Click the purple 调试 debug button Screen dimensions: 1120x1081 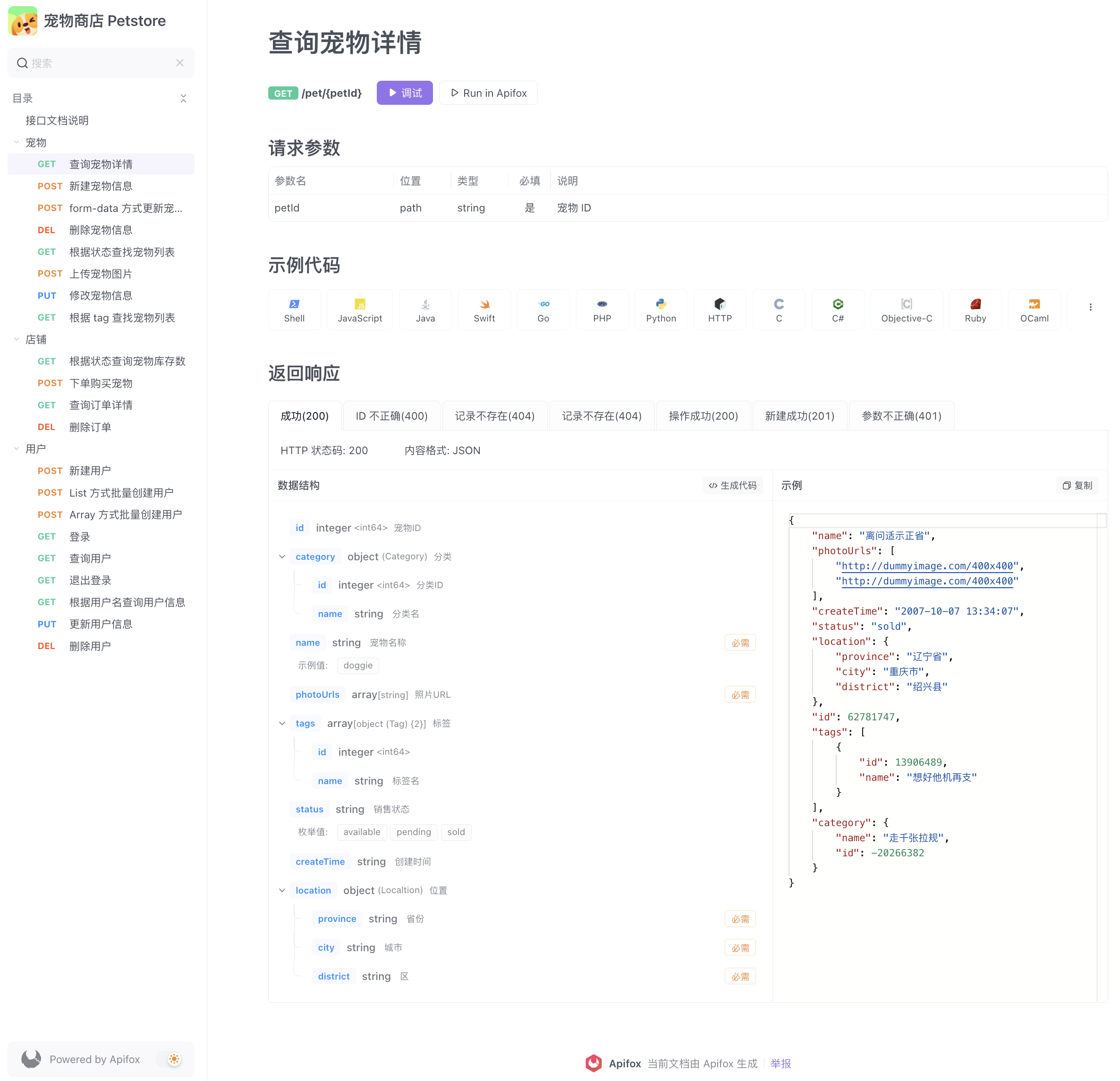point(405,93)
